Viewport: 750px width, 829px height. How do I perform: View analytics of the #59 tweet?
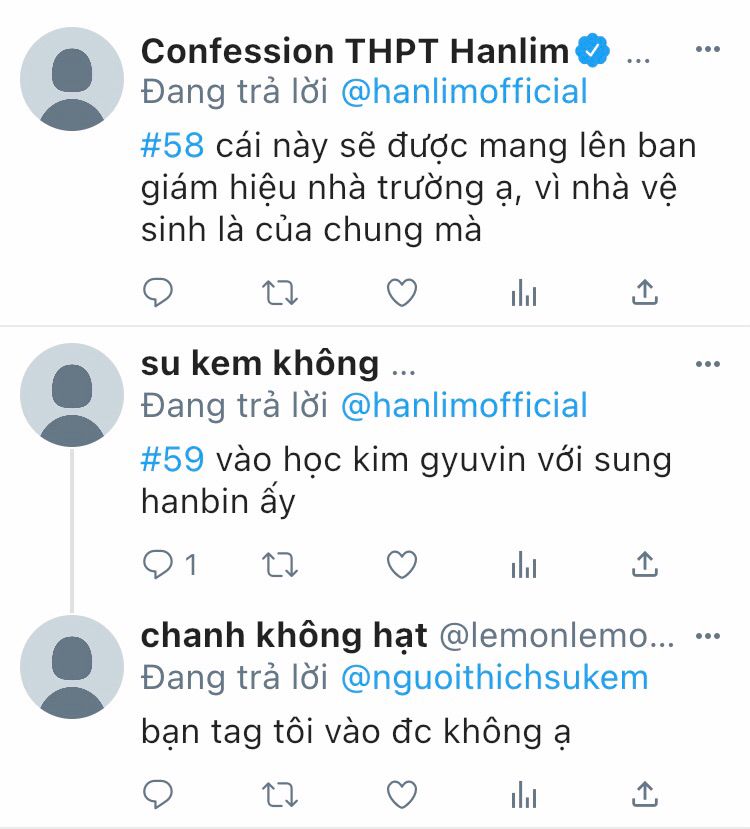(524, 565)
